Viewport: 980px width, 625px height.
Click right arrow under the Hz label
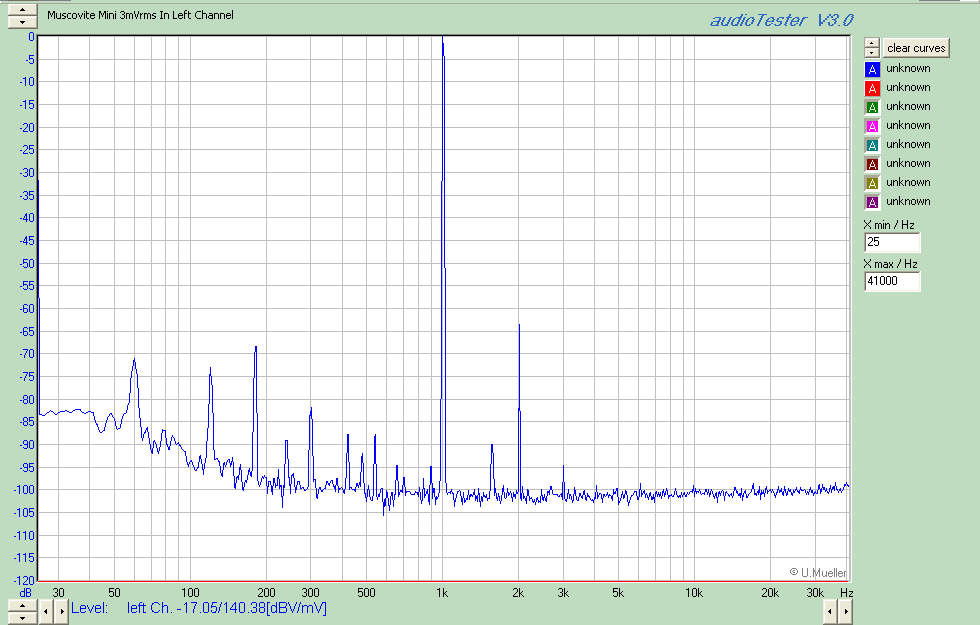pos(845,611)
